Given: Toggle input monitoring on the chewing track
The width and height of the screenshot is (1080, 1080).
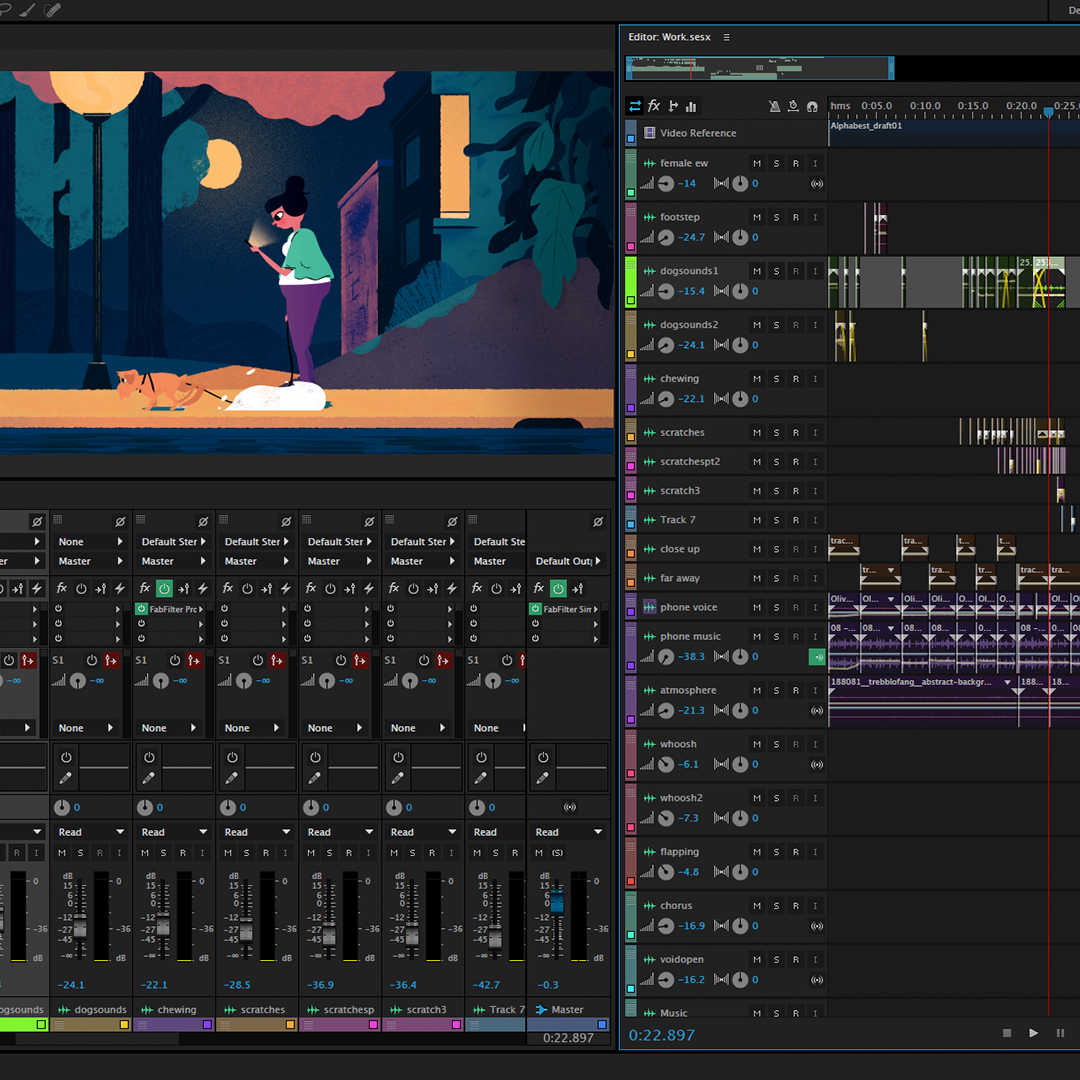Looking at the screenshot, I should coord(815,379).
